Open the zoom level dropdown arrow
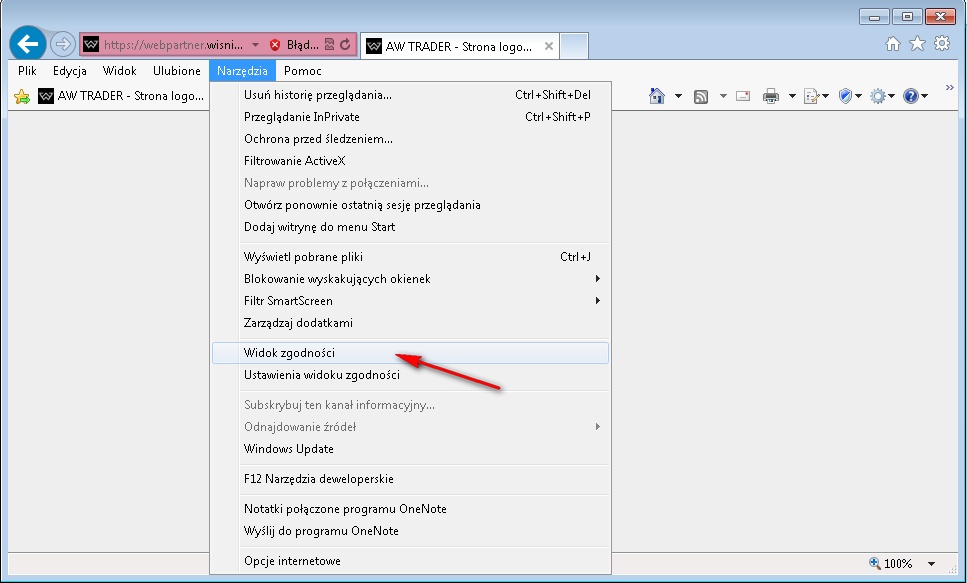 931,563
